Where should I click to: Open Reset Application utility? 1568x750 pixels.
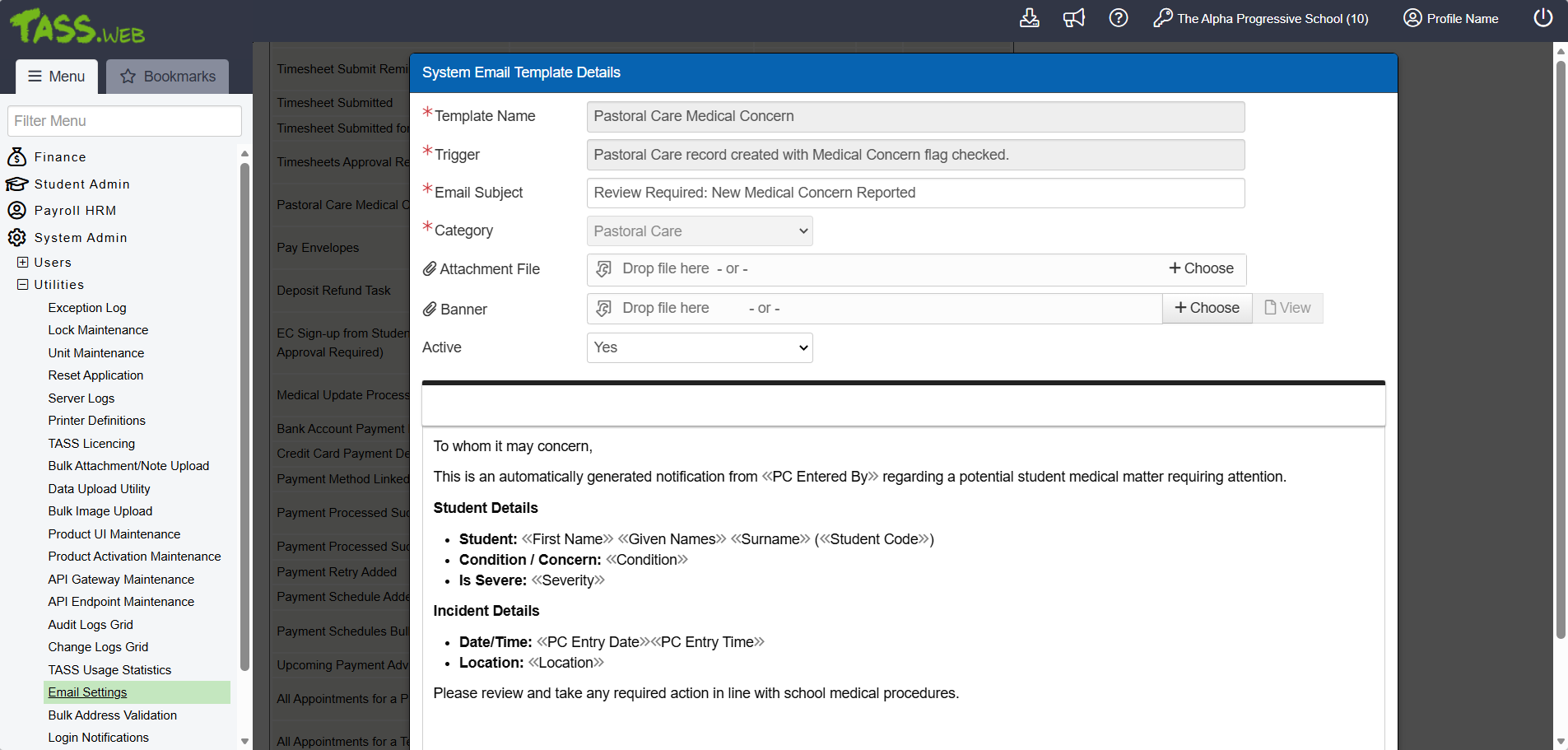point(95,375)
